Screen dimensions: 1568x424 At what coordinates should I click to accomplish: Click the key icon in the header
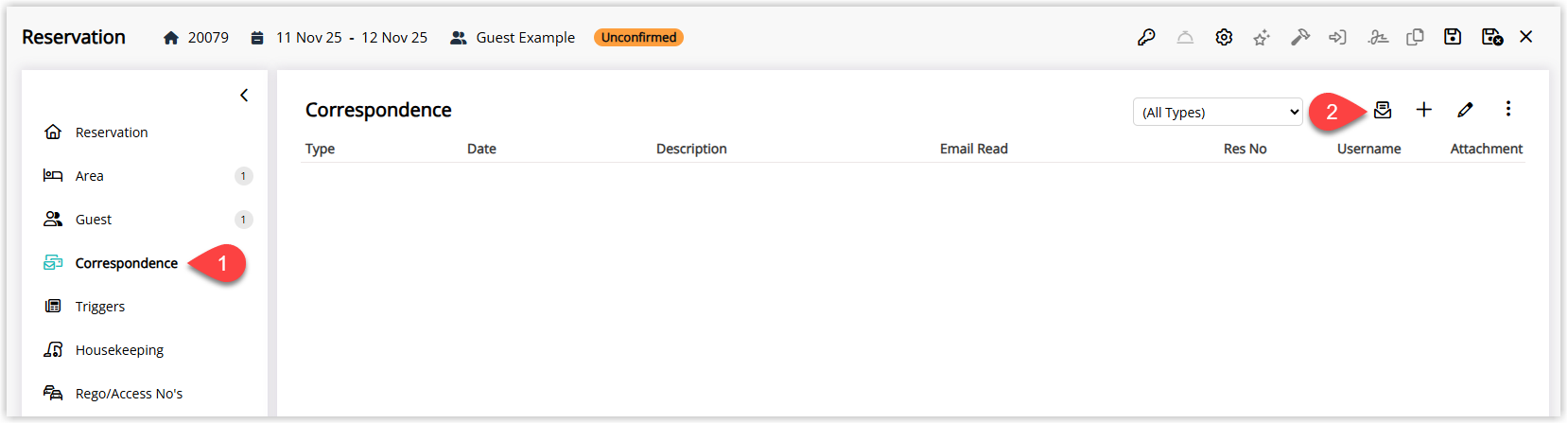coord(1146,37)
